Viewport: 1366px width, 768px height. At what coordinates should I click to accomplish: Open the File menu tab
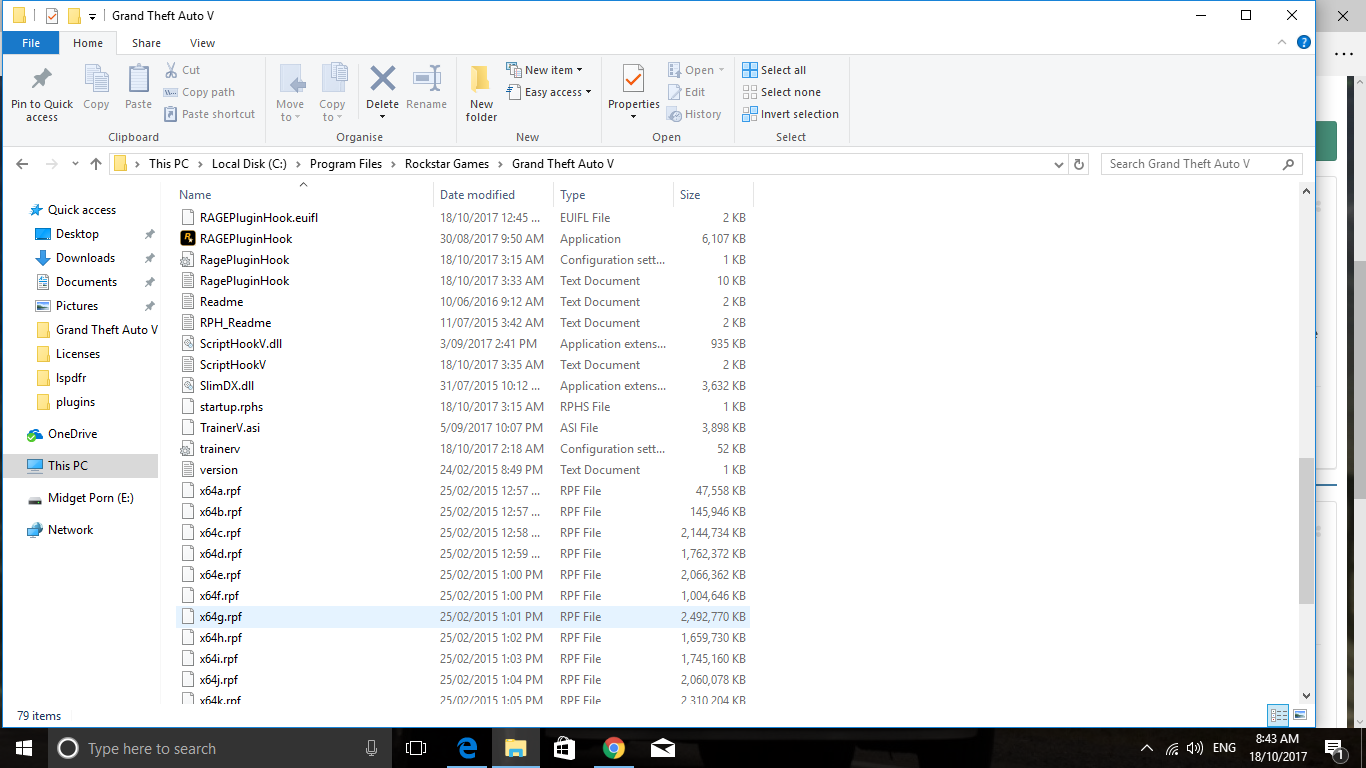(31, 43)
